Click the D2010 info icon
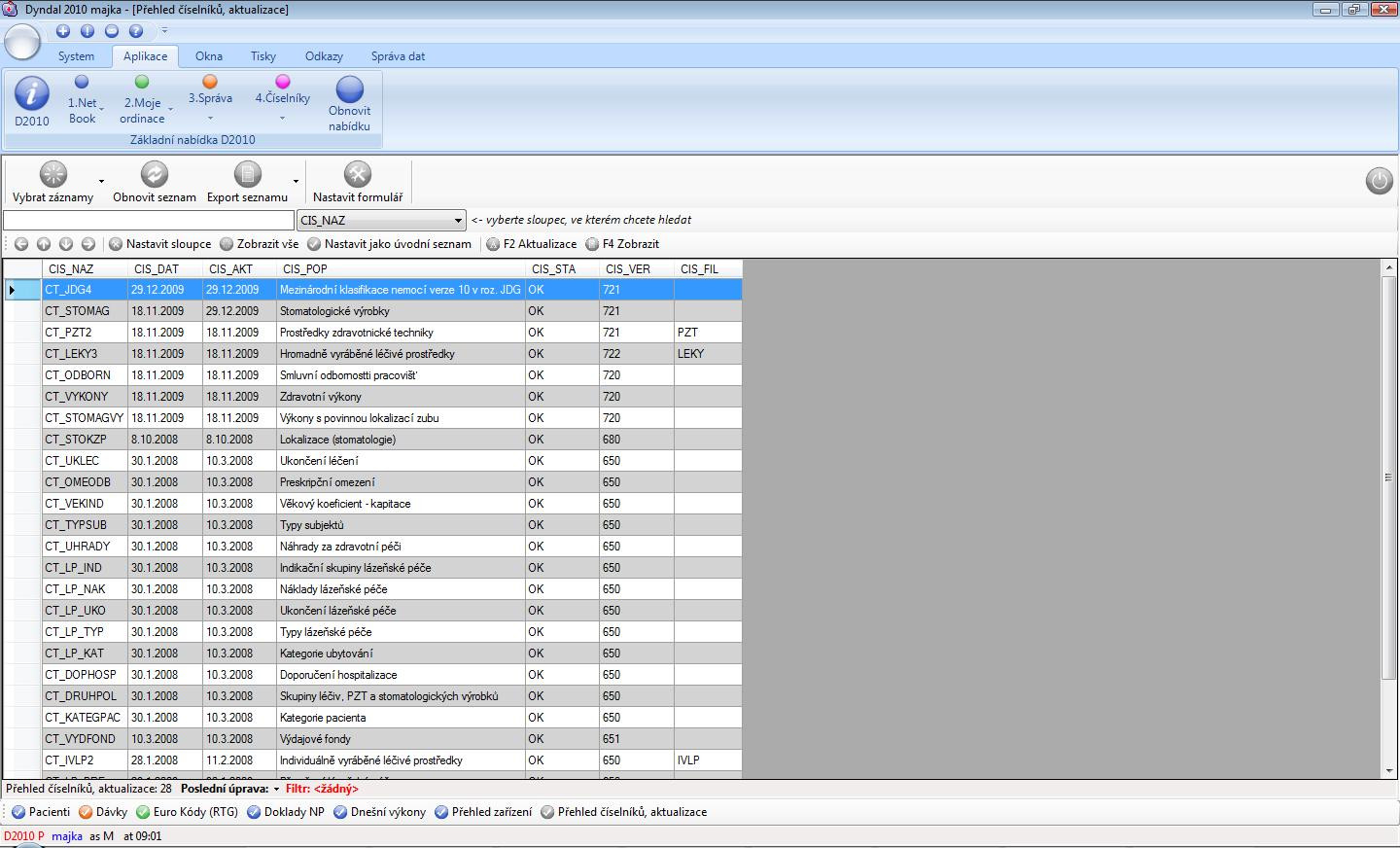1400x848 pixels. pos(31,94)
